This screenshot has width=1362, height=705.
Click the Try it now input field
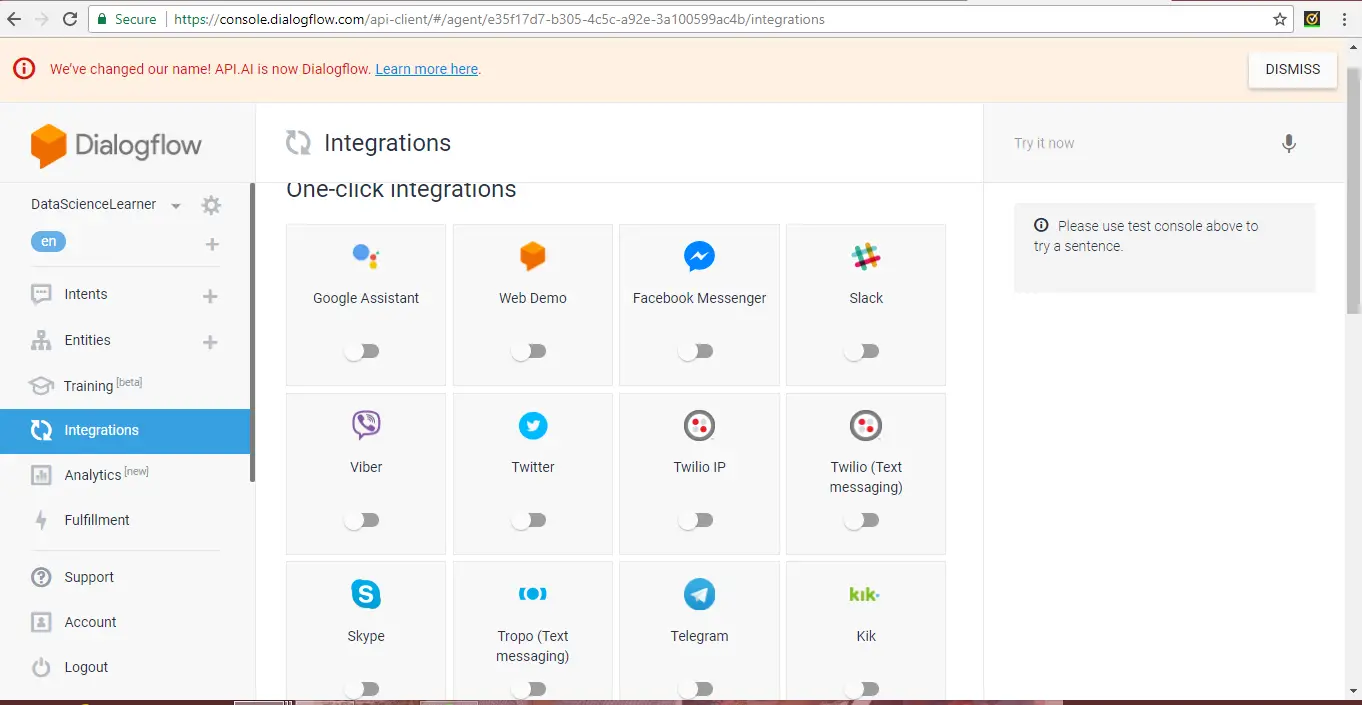point(1140,143)
